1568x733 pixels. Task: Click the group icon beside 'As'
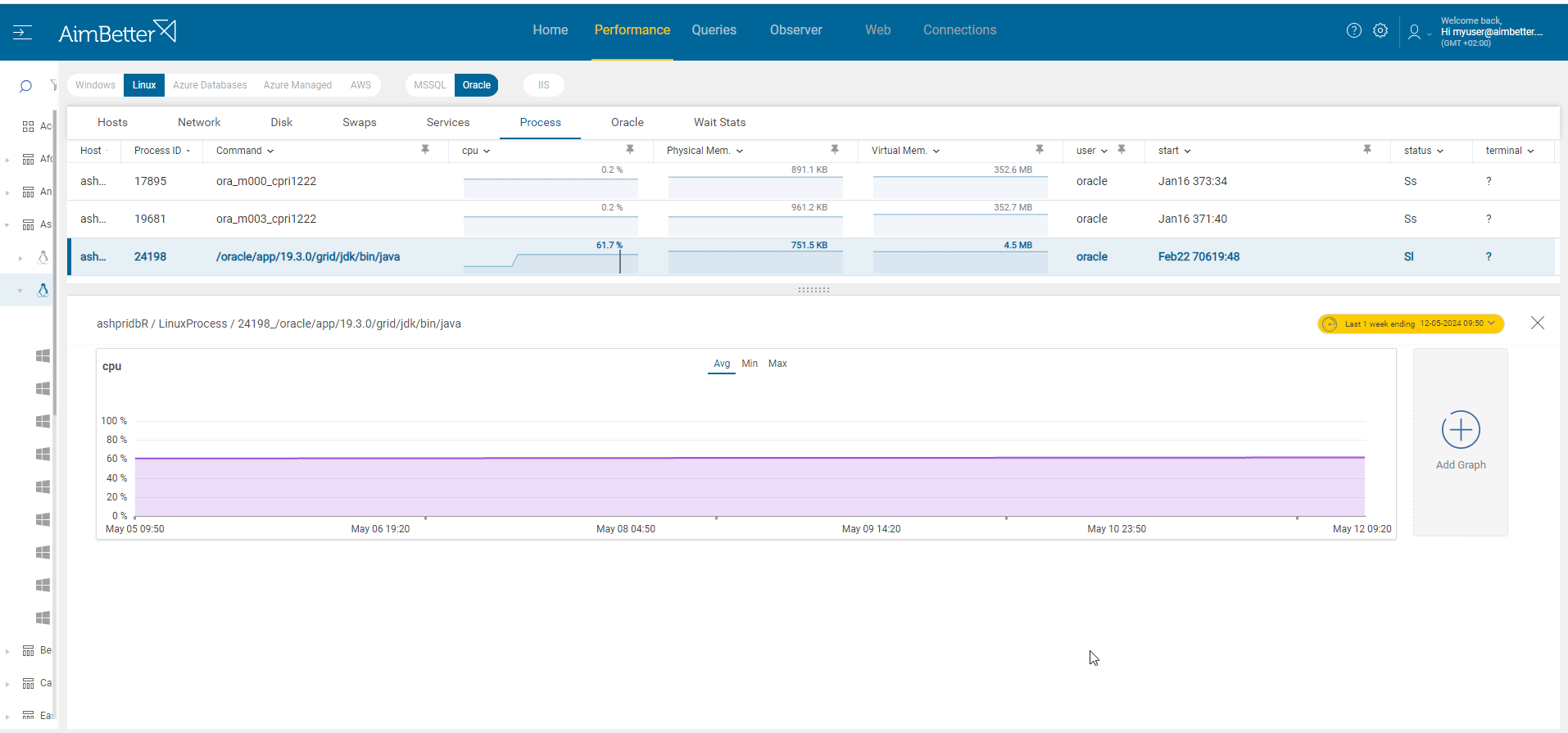[x=29, y=224]
